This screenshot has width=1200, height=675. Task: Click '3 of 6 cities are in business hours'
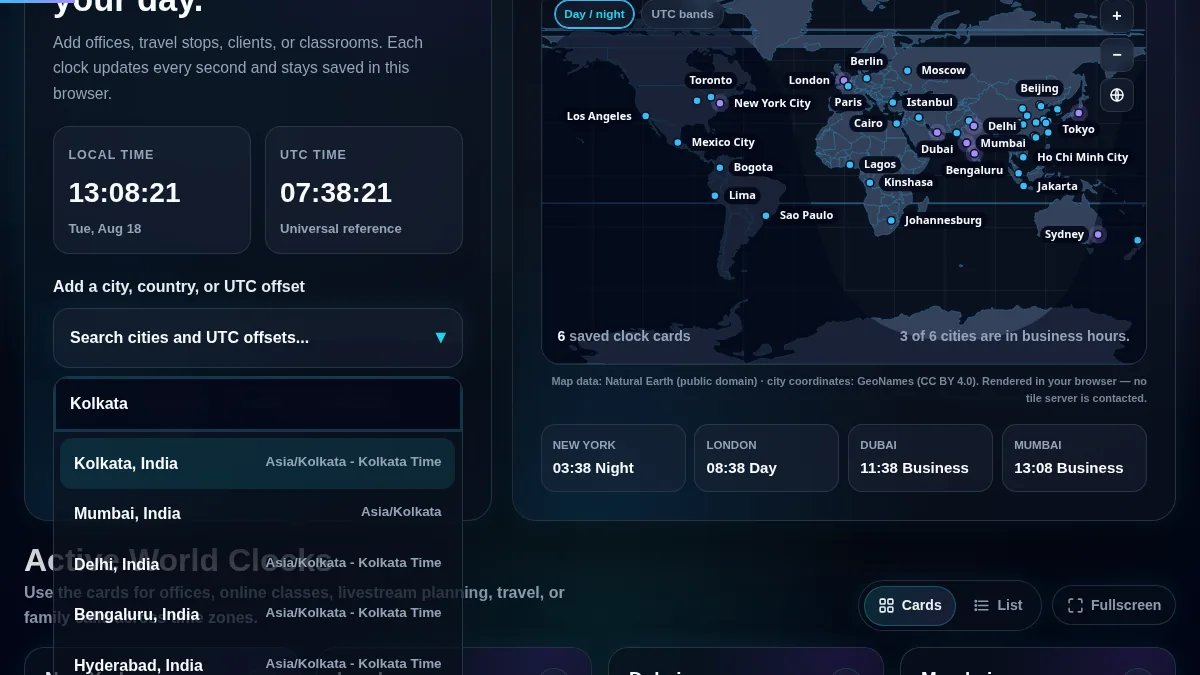tap(1015, 336)
